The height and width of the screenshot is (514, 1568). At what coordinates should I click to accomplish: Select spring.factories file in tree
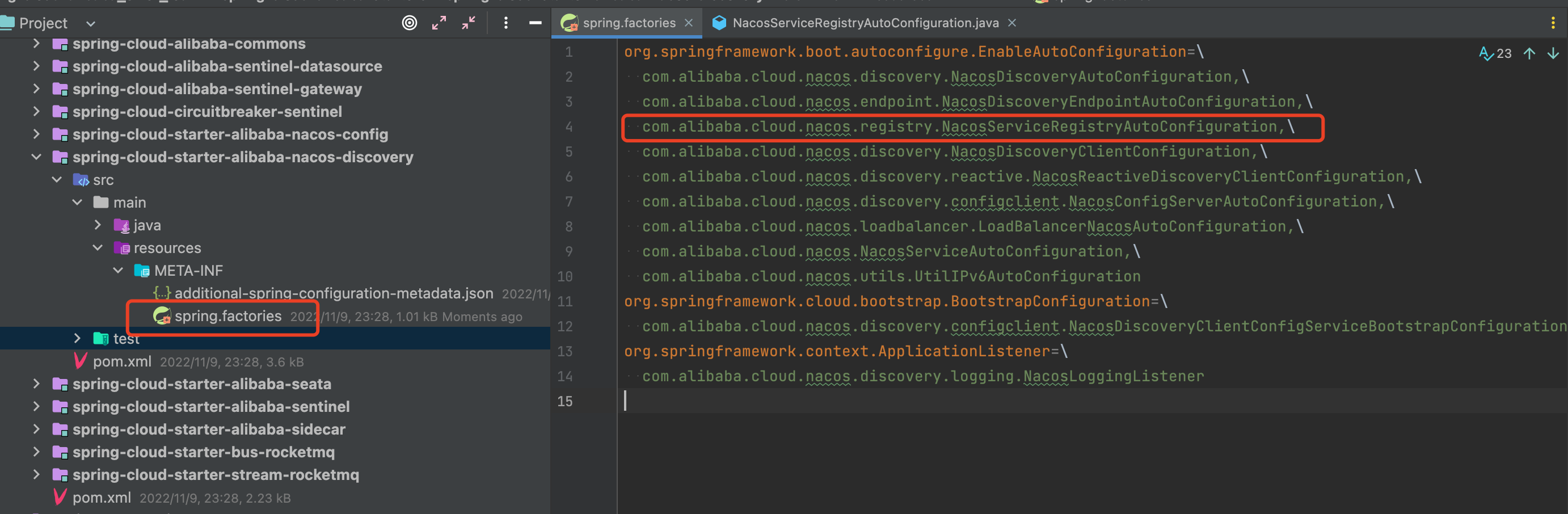pyautogui.click(x=227, y=316)
